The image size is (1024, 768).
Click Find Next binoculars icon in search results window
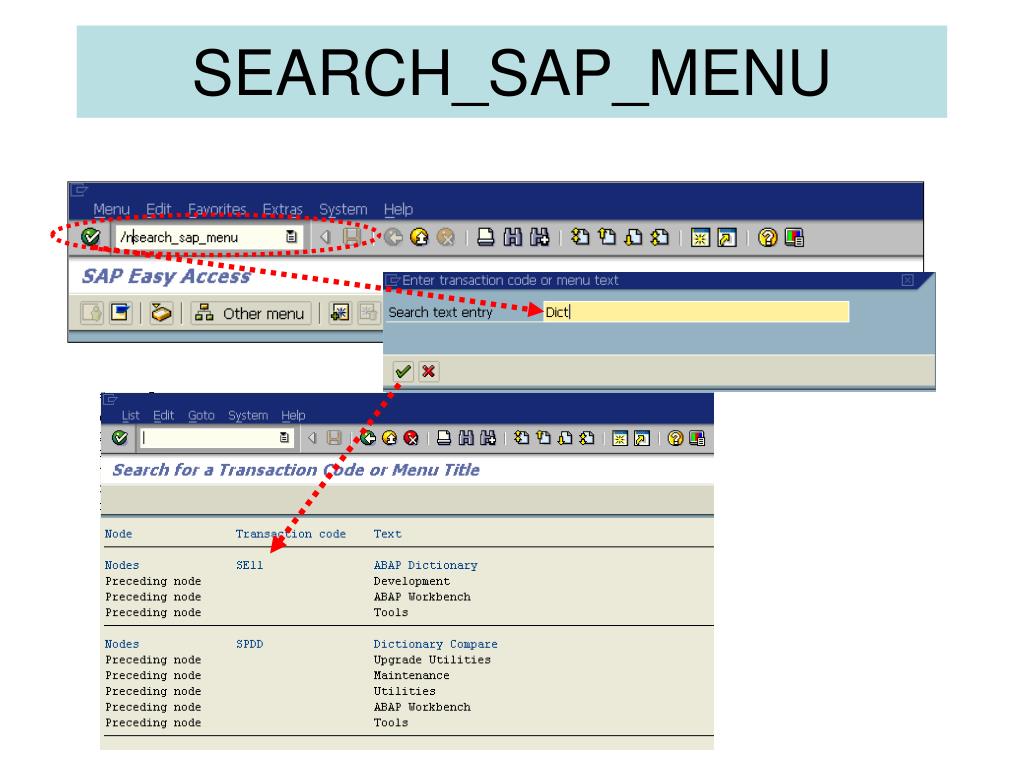point(488,438)
